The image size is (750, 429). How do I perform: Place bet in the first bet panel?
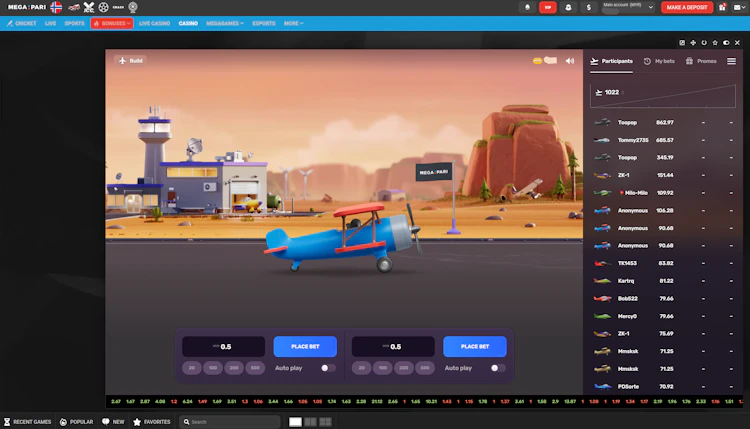point(305,346)
